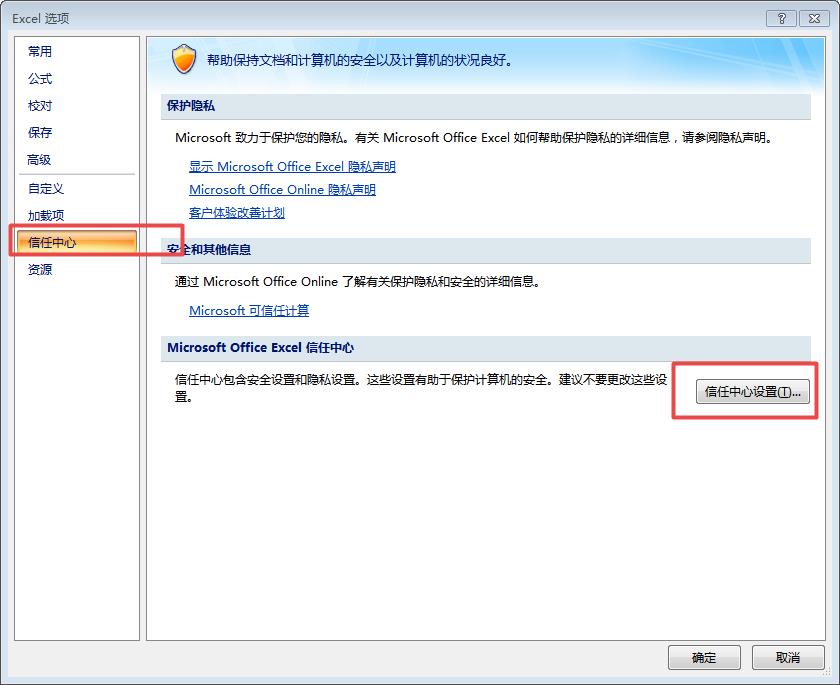Select the 信任中心 category
The height and width of the screenshot is (685, 840).
point(77,242)
